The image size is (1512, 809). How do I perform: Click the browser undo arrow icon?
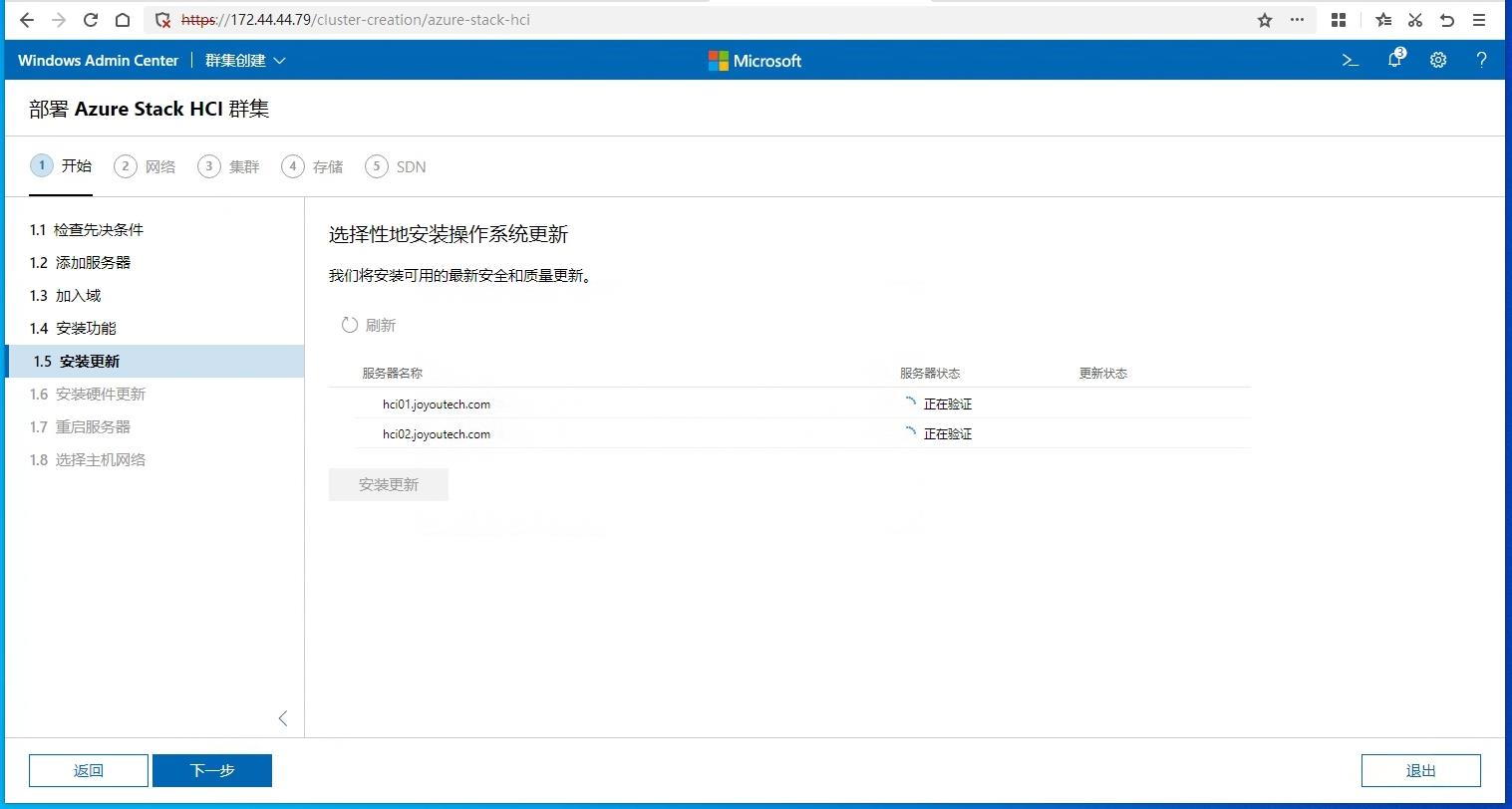point(1447,20)
